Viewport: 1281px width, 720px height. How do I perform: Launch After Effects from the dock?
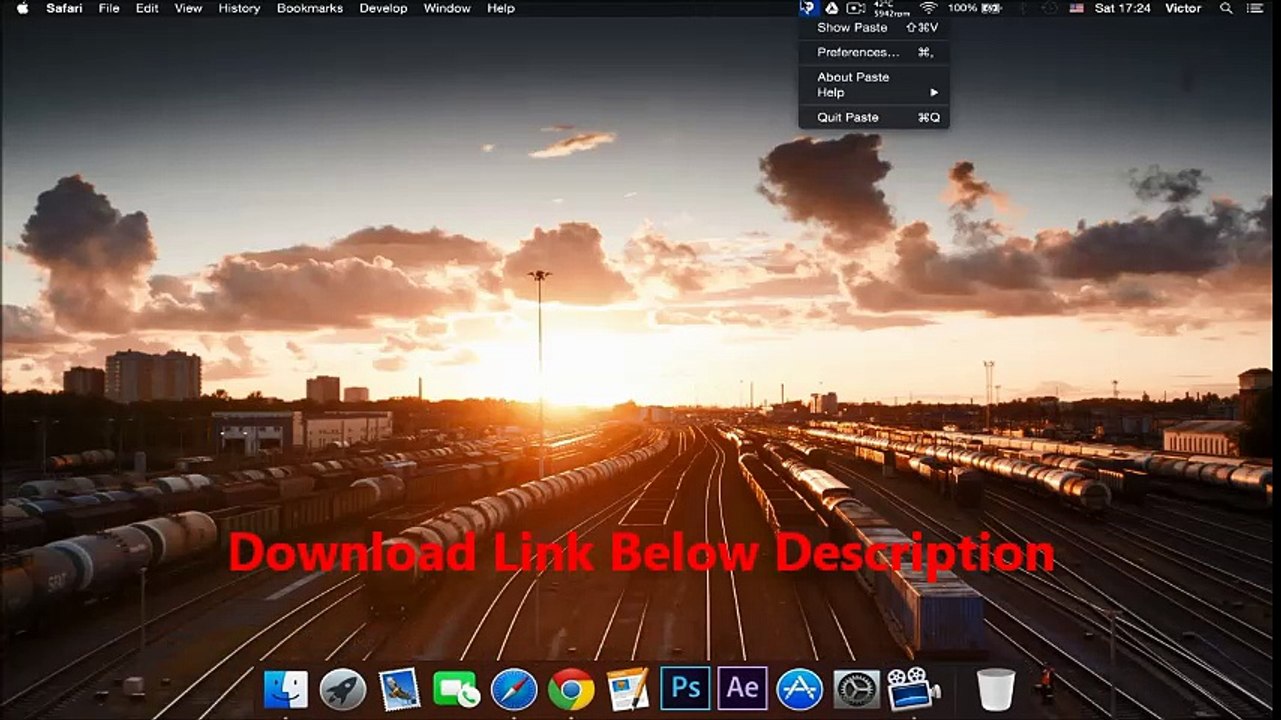(x=742, y=688)
